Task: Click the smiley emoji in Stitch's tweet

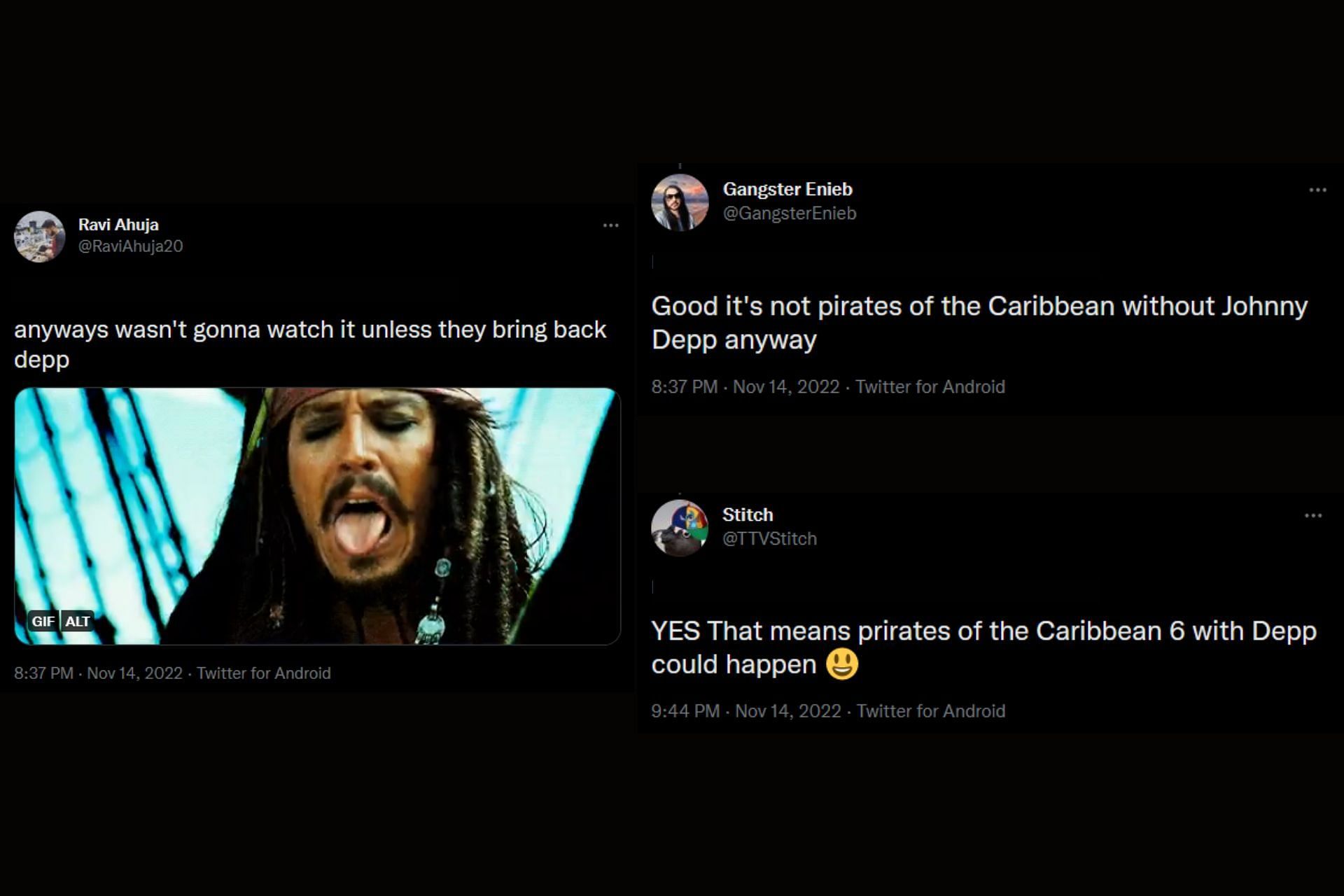Action: (842, 664)
